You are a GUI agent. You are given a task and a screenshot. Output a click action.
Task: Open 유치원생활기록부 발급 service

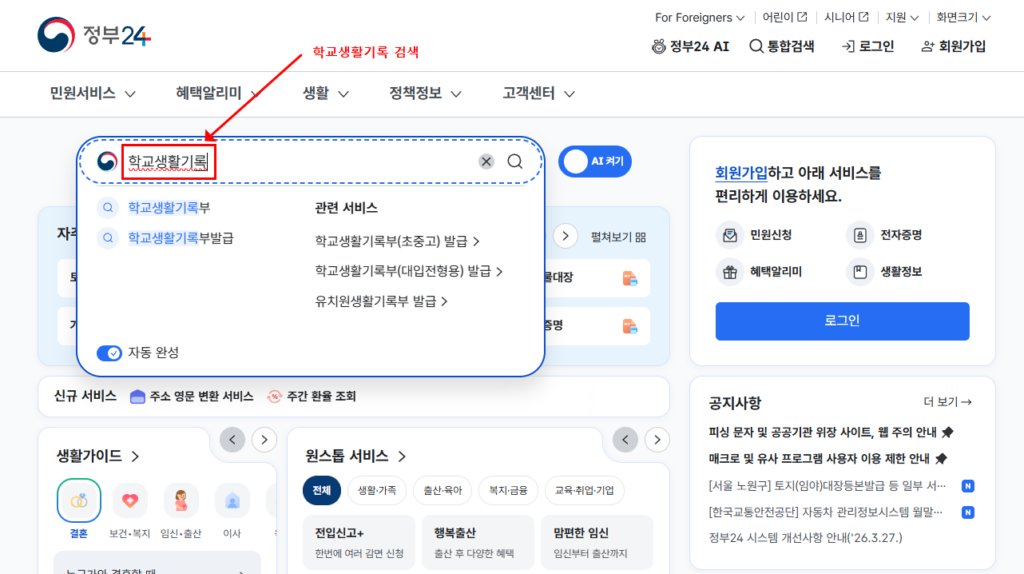click(381, 301)
